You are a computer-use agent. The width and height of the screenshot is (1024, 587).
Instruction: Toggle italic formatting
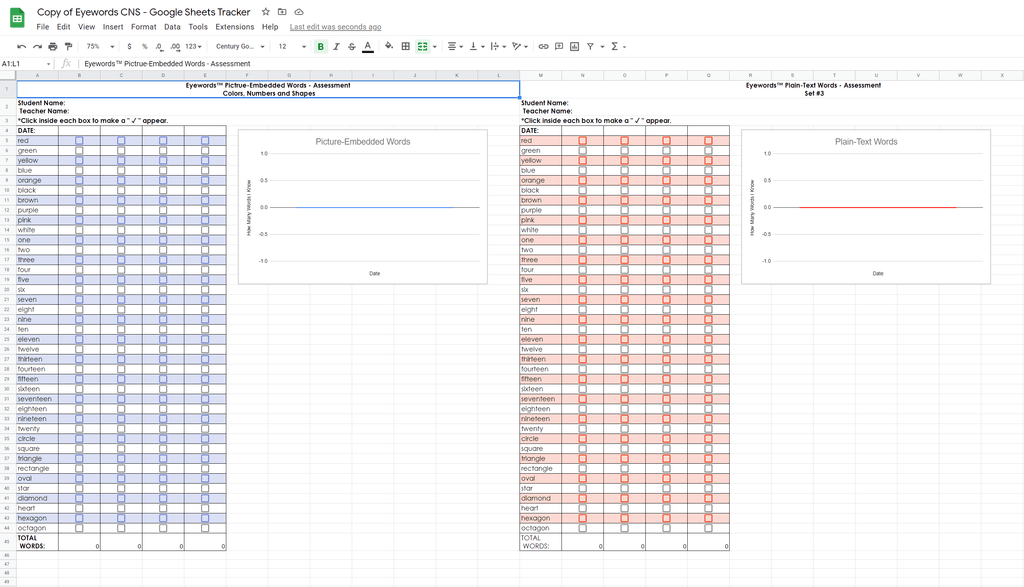[336, 46]
